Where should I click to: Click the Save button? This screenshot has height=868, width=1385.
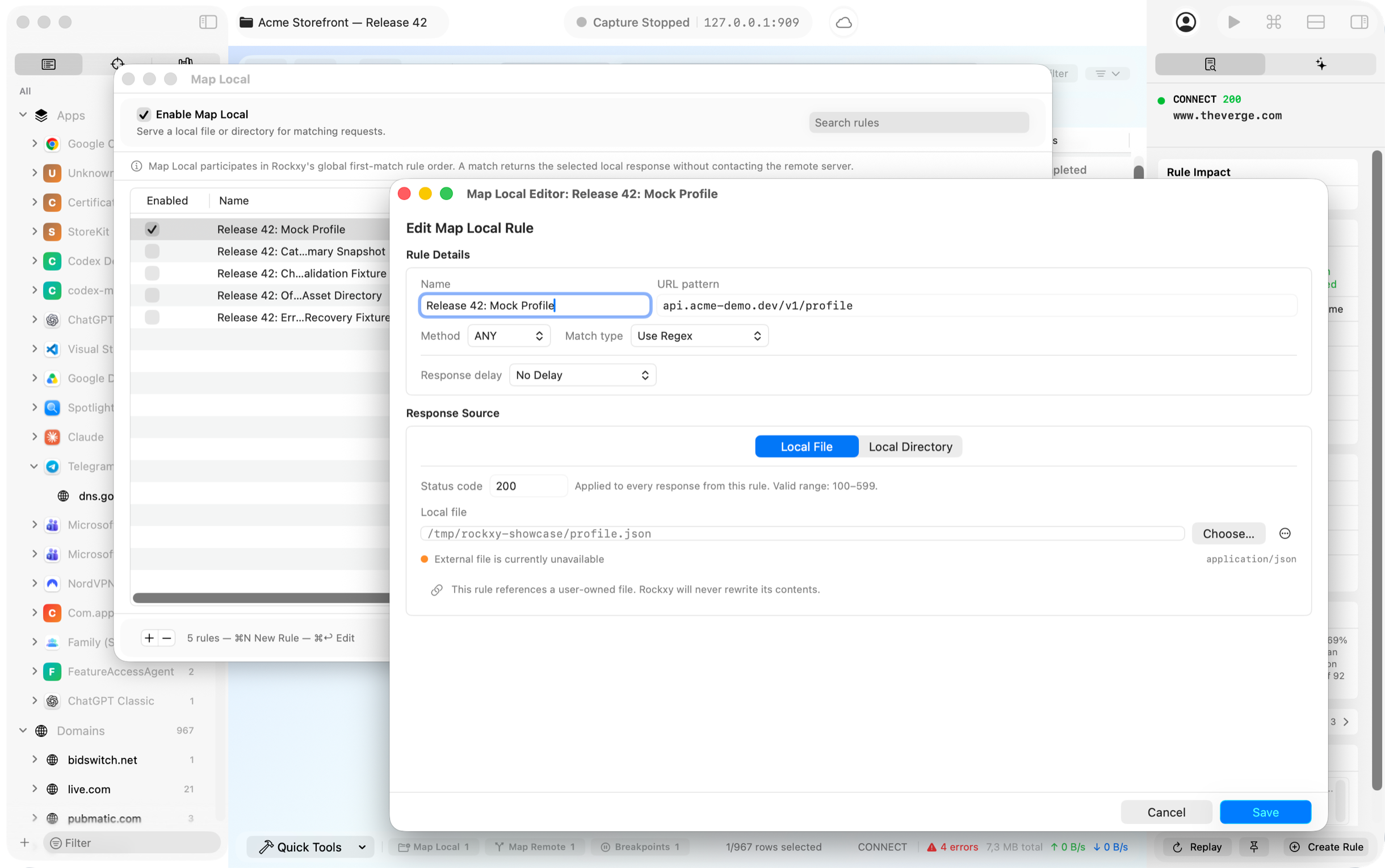point(1265,812)
